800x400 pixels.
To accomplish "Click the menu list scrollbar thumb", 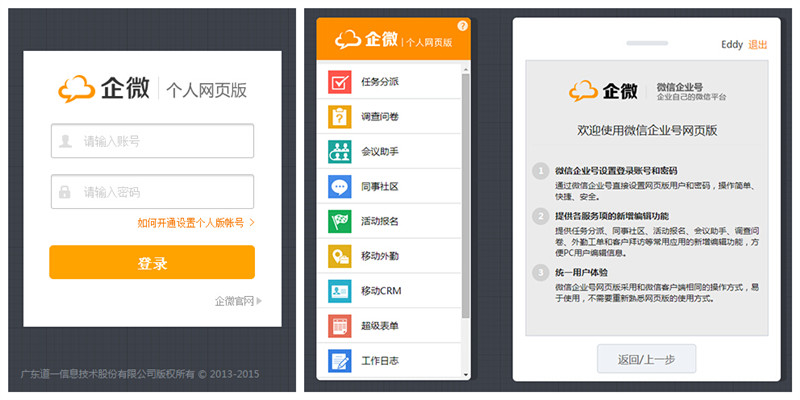I will pos(465,196).
